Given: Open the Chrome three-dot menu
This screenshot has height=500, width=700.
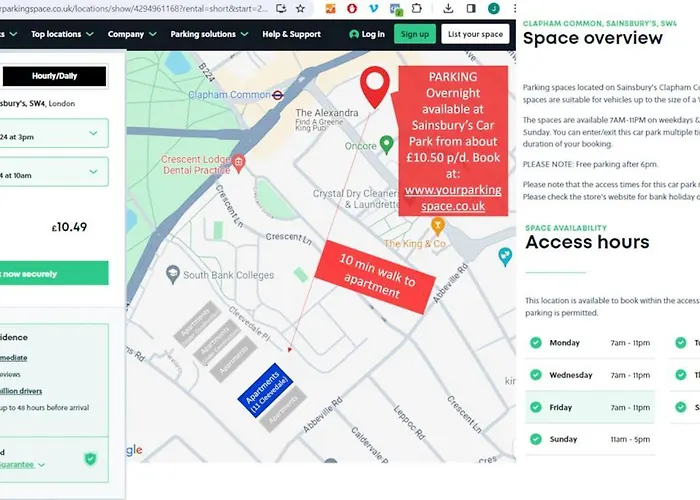Looking at the screenshot, I should coord(514,8).
